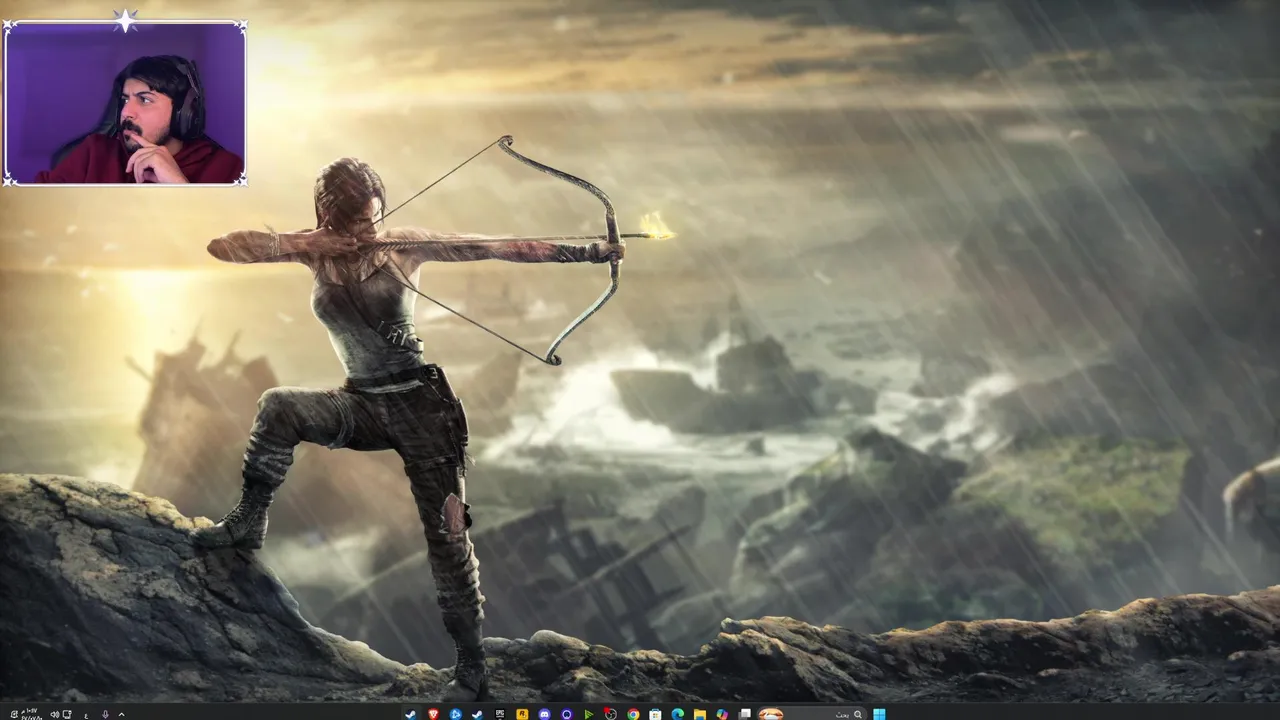1280x720 pixels.
Task: Open Google Chrome from the taskbar
Action: click(633, 714)
